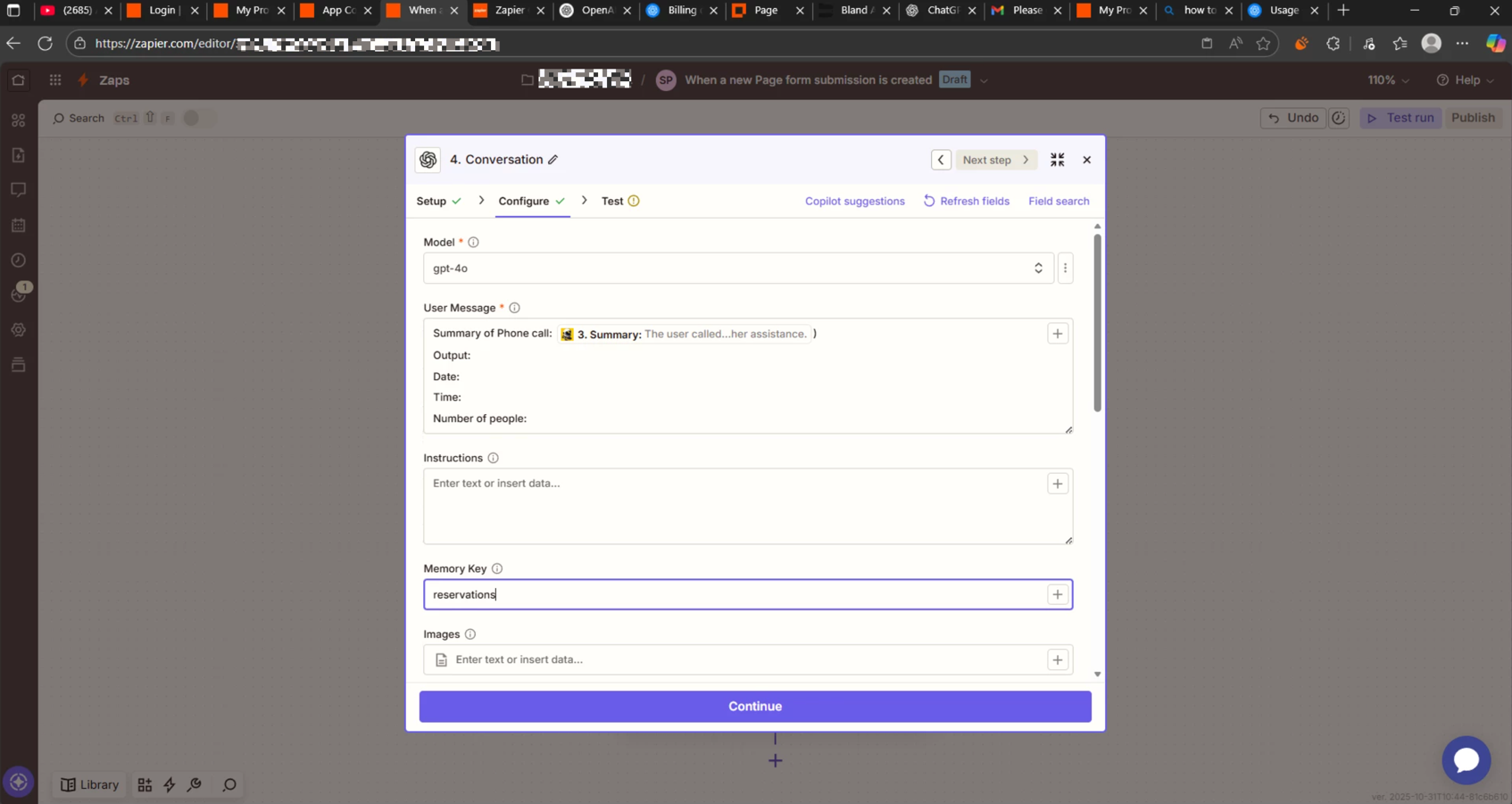1512x804 pixels.
Task: Go to previous step using left chevron
Action: coord(941,160)
